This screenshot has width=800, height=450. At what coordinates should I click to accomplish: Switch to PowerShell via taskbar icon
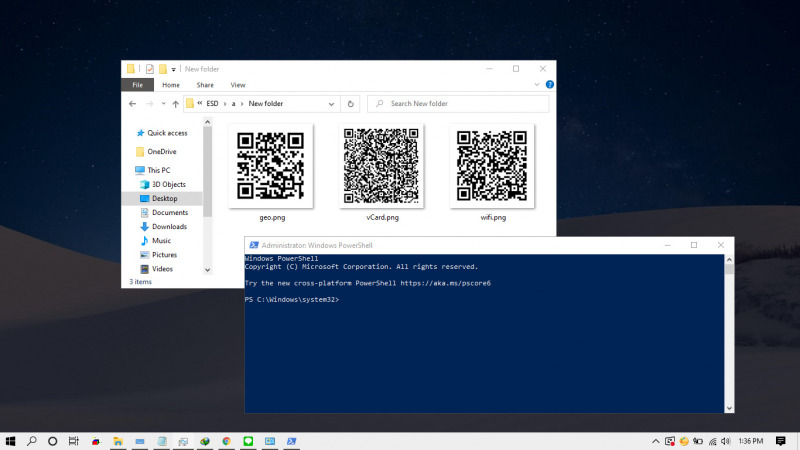pos(292,441)
